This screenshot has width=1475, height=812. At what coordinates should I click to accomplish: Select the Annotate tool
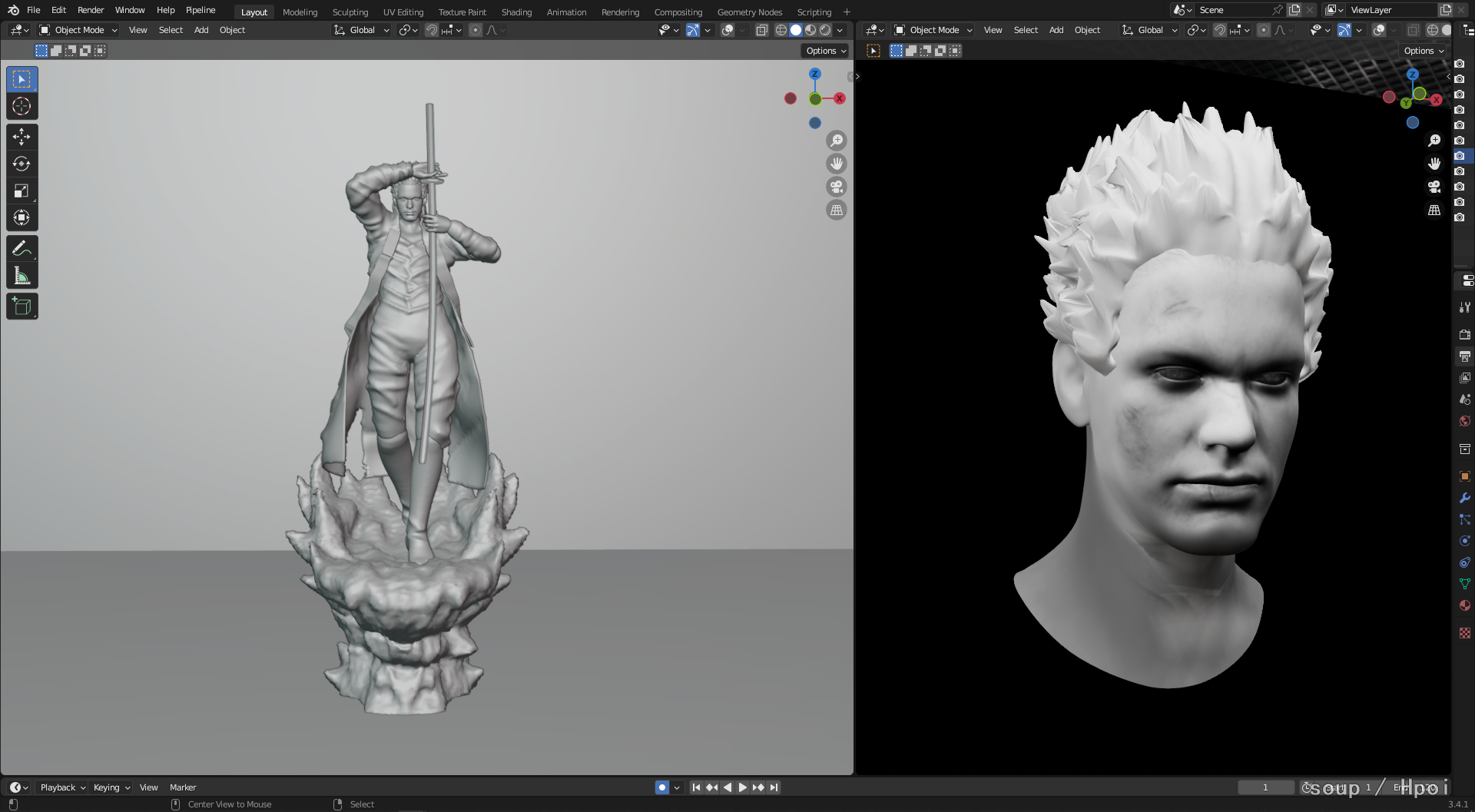[22, 248]
